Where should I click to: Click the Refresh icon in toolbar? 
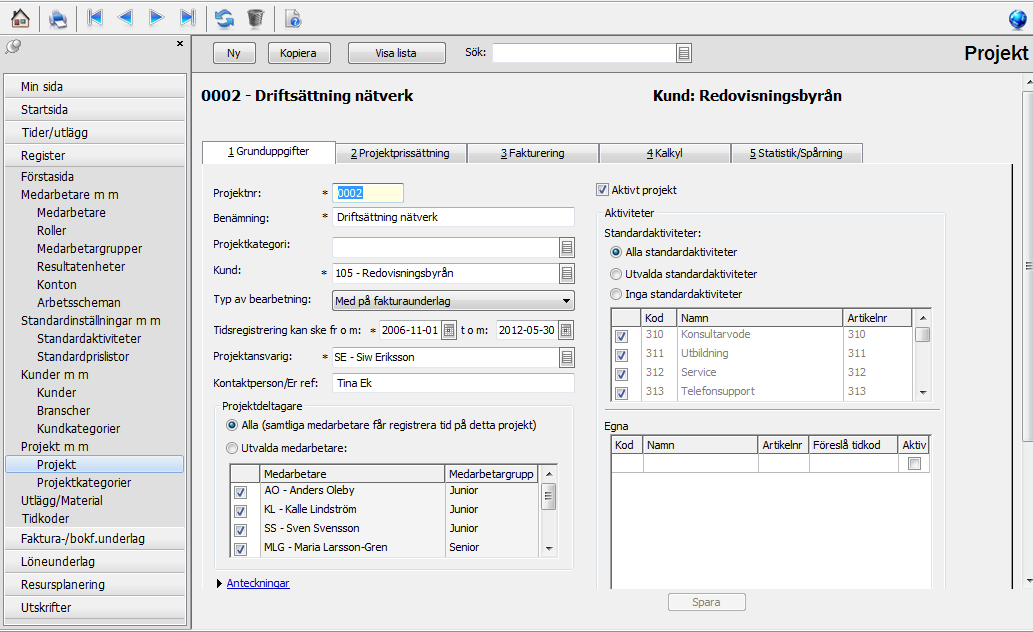pyautogui.click(x=225, y=18)
